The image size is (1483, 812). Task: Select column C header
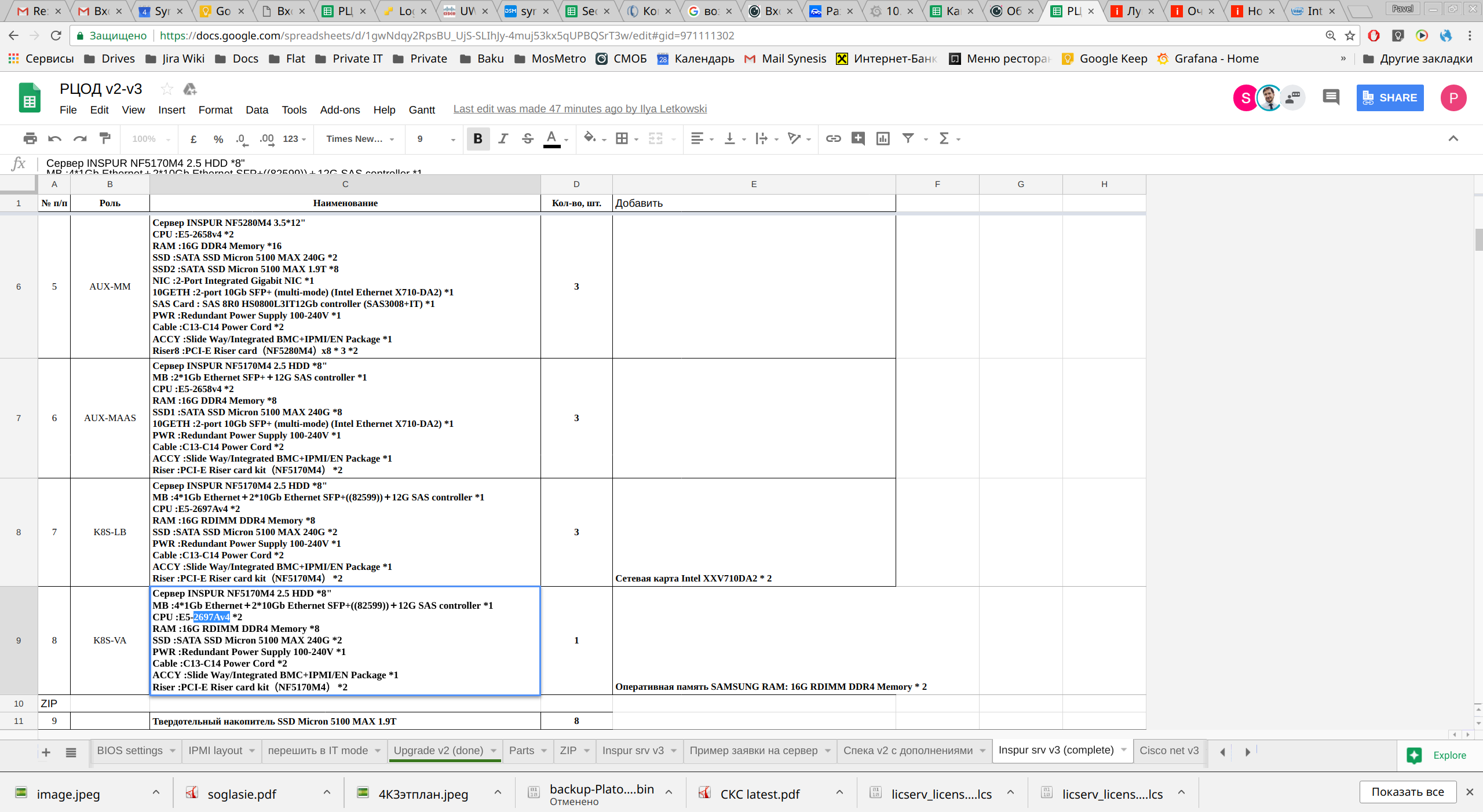pos(345,184)
